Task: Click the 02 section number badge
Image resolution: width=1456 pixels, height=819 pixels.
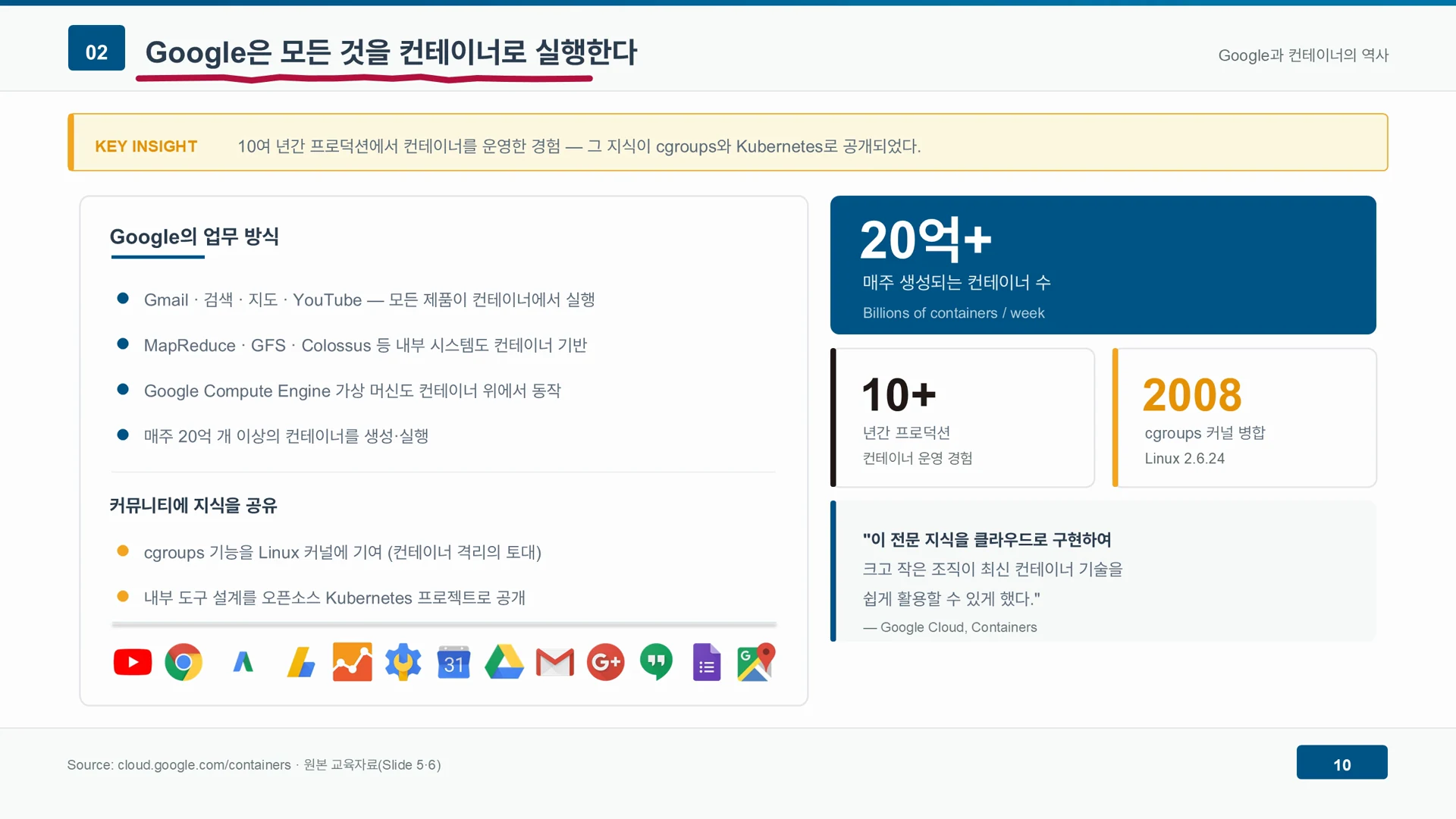Action: click(x=96, y=48)
